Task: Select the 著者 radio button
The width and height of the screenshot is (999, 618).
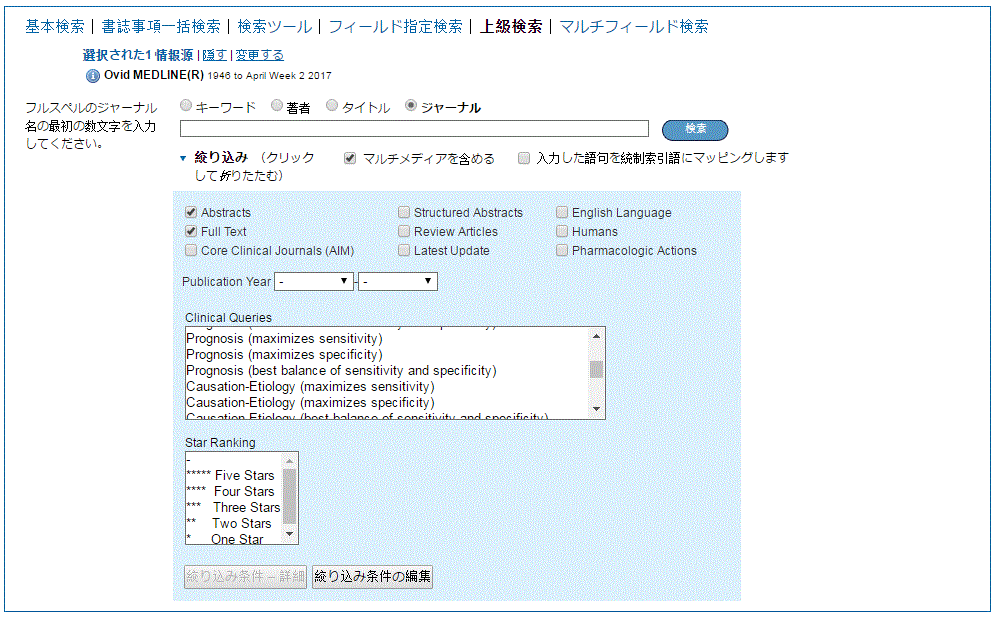Action: point(277,105)
